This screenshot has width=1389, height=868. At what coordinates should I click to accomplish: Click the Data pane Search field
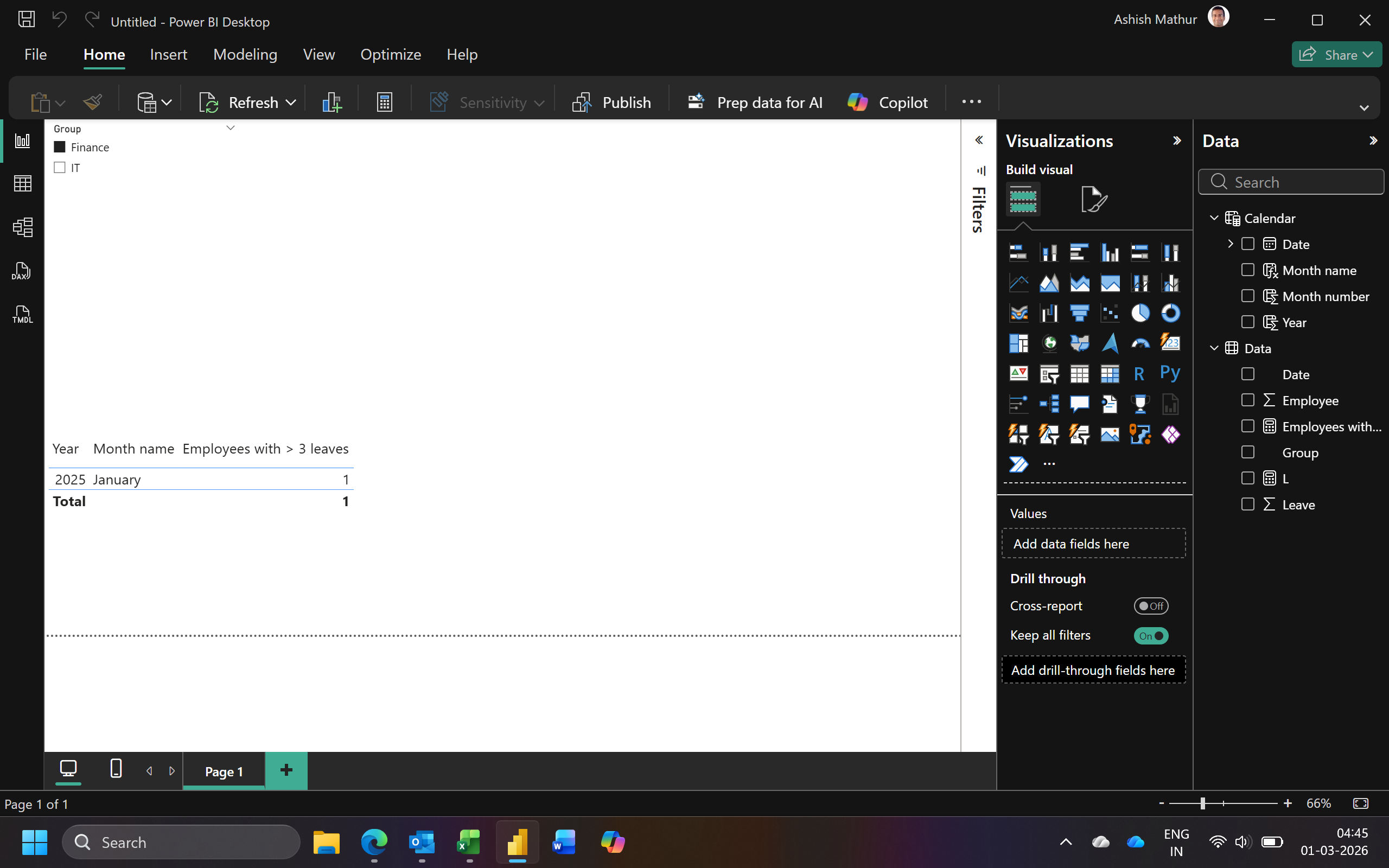click(1291, 182)
